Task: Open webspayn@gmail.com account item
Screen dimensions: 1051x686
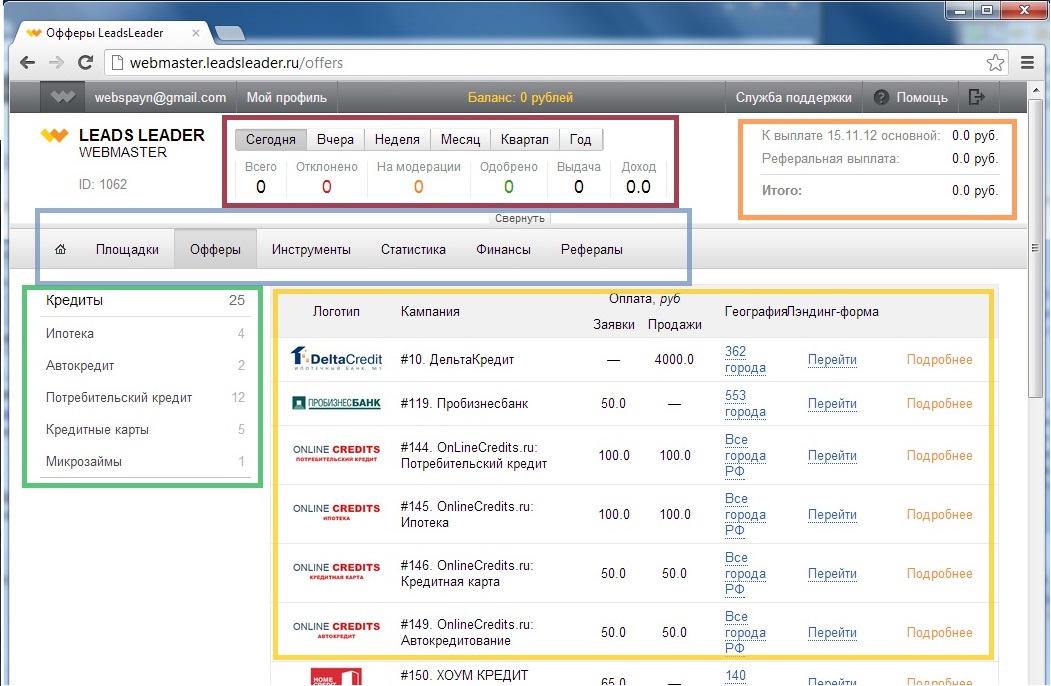Action: coord(160,97)
